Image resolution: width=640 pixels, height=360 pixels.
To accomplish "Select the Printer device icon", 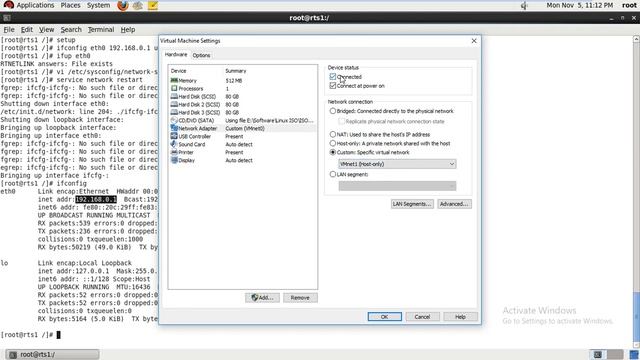I will pyautogui.click(x=174, y=152).
